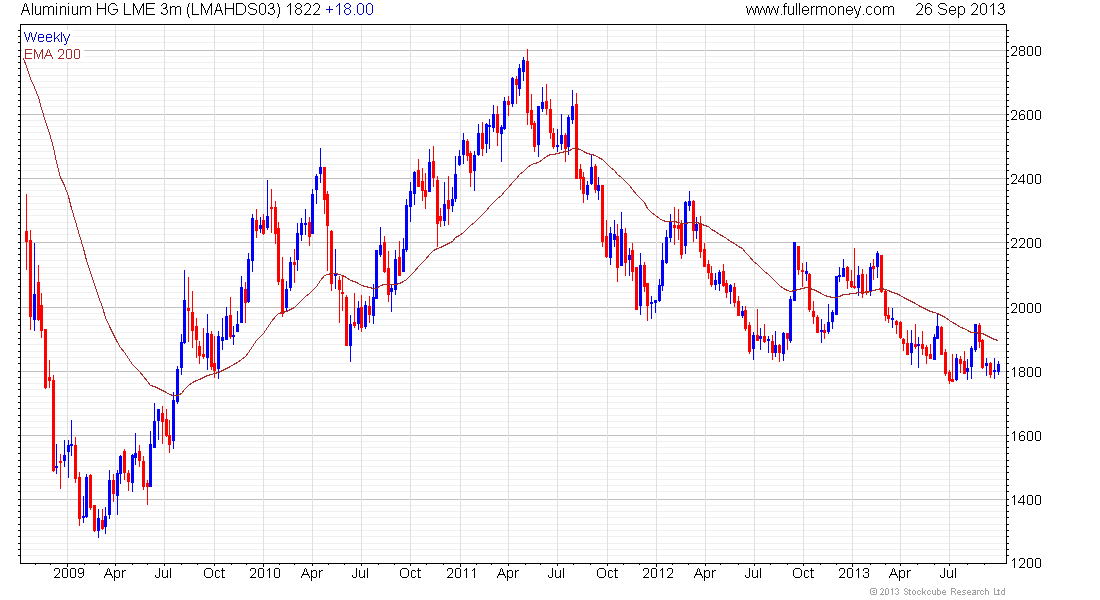Click the 'EMA 200' legend label
This screenshot has height=600, width=1100.
pos(53,54)
